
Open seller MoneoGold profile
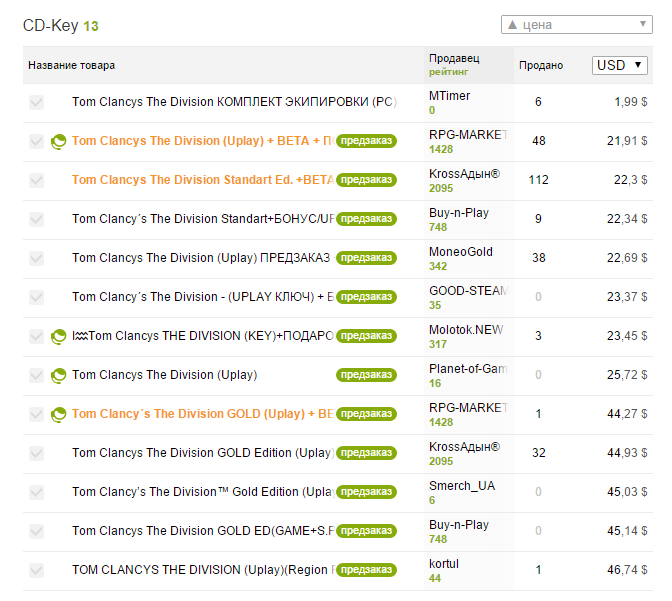[460, 252]
